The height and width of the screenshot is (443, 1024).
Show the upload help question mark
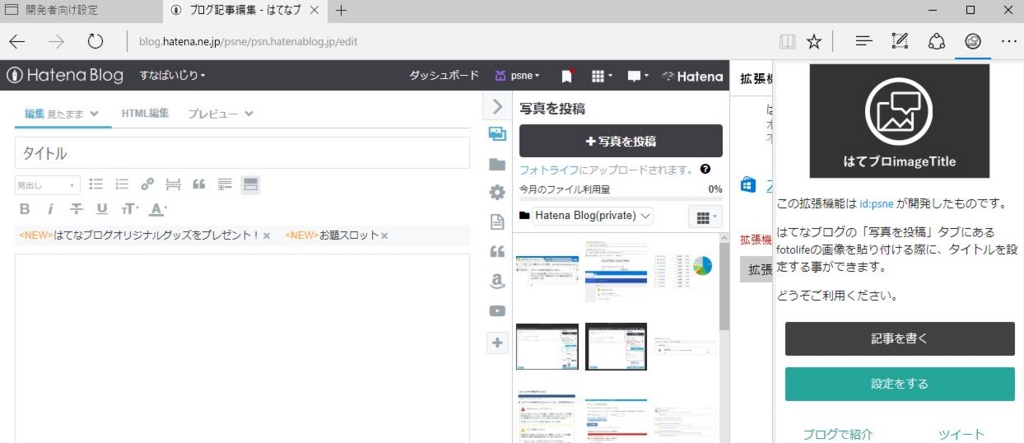point(705,169)
